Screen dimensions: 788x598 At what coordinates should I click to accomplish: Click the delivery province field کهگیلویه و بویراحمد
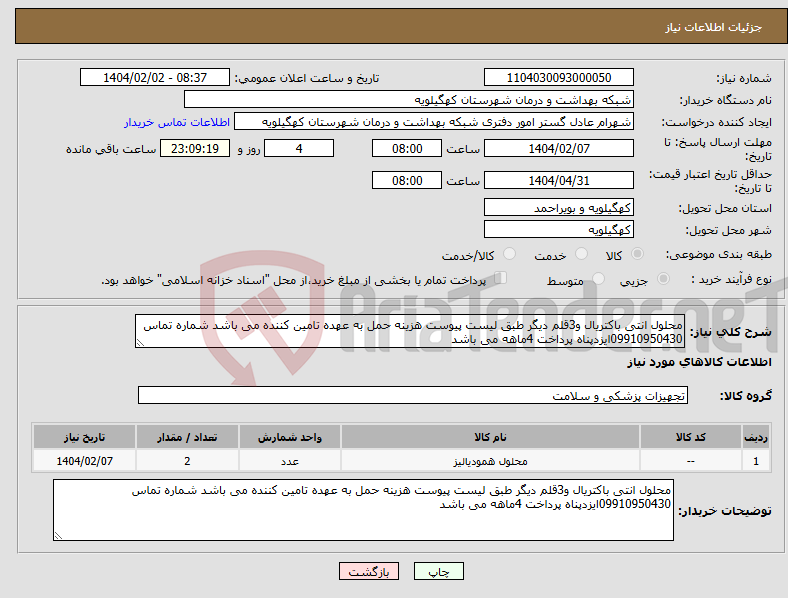pyautogui.click(x=558, y=208)
